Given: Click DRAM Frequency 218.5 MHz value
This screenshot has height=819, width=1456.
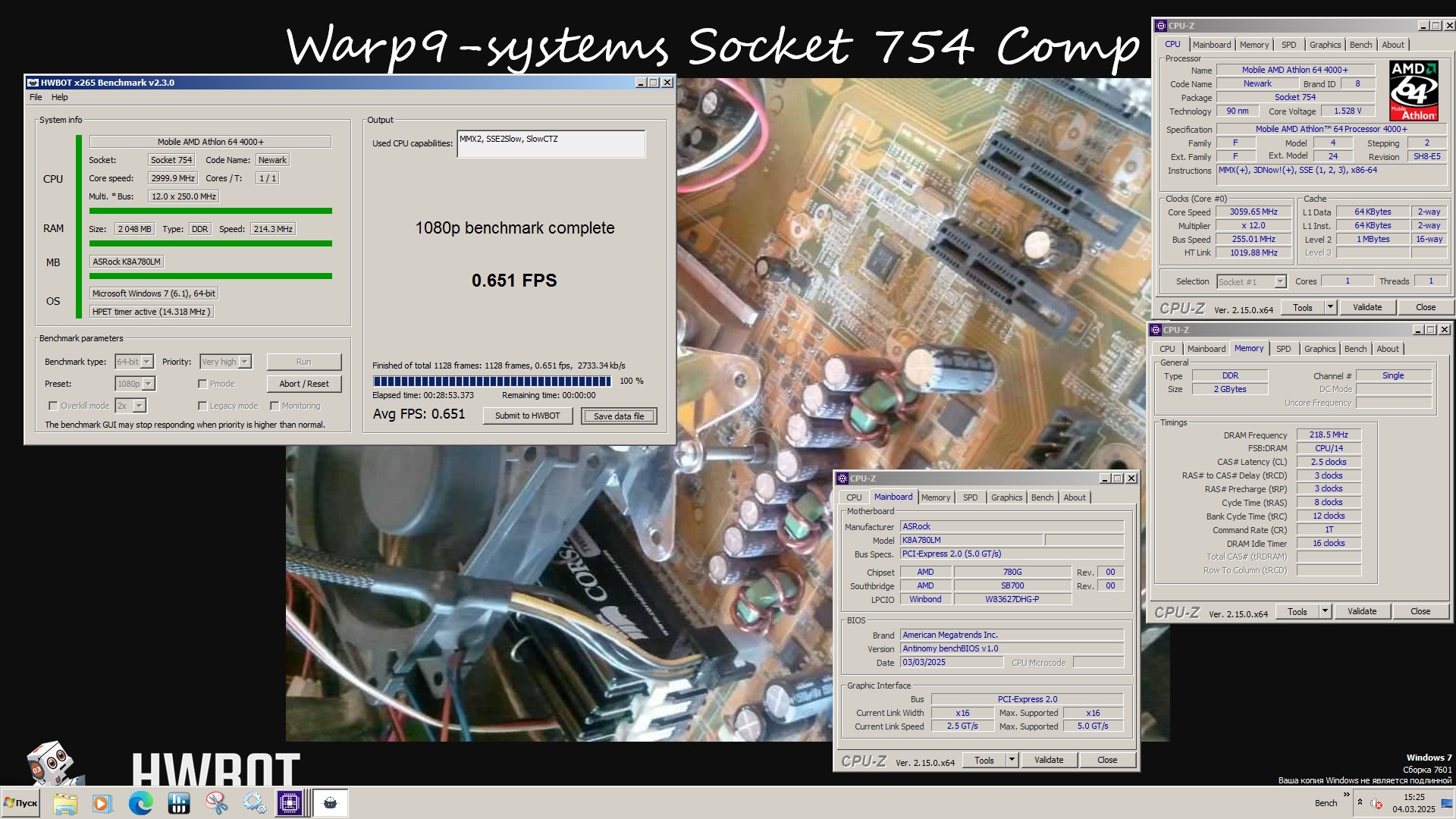Looking at the screenshot, I should coord(1329,435).
